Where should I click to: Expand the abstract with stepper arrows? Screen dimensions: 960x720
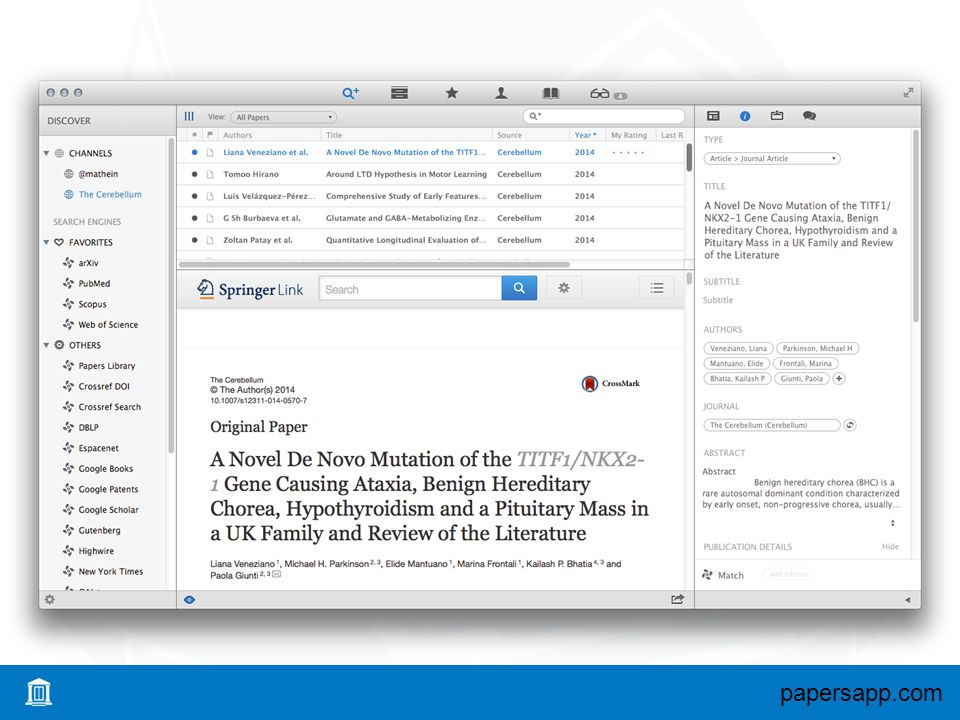click(893, 523)
